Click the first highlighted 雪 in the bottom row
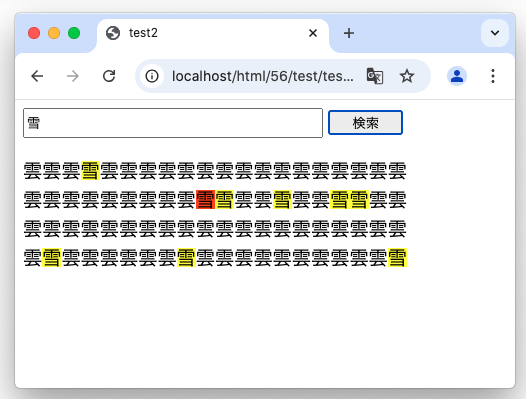The width and height of the screenshot is (526, 399). [52, 257]
